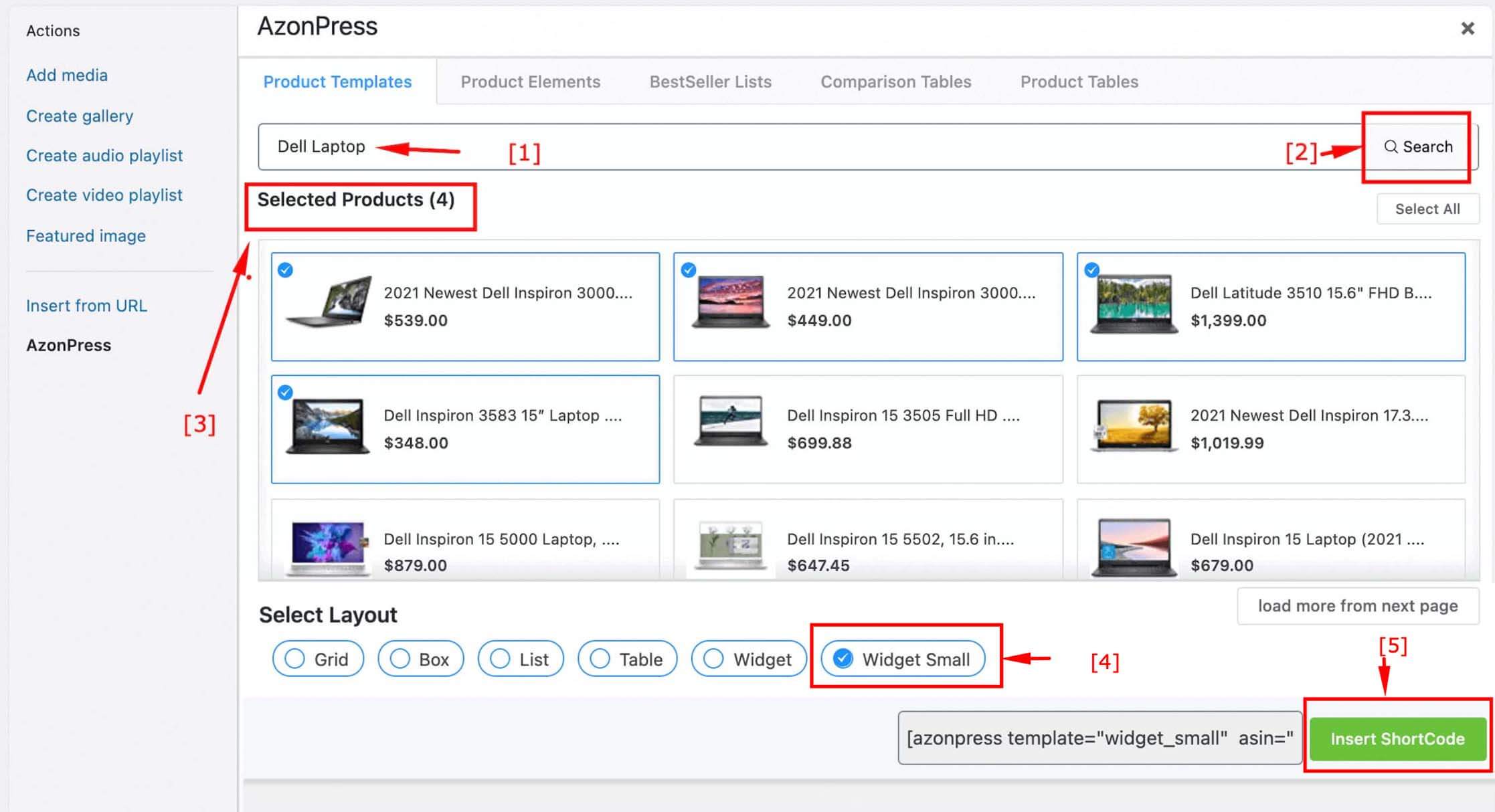Click the Search button
Viewport: 1495px width, 812px height.
pyautogui.click(x=1419, y=146)
